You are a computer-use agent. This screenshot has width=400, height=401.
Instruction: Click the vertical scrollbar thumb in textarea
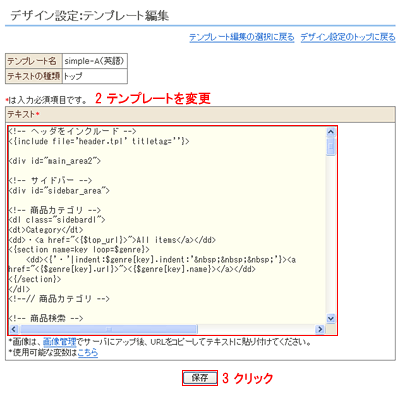pos(331,146)
